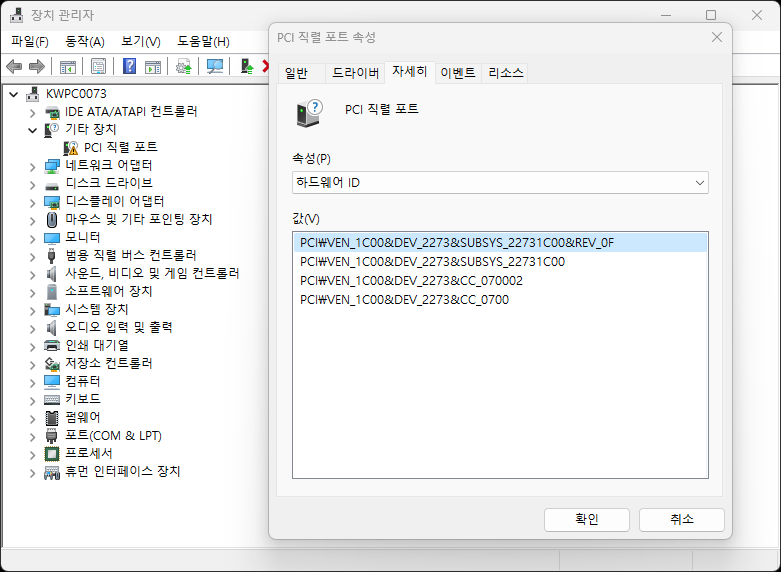Open the 보기(V) menu

point(141,41)
